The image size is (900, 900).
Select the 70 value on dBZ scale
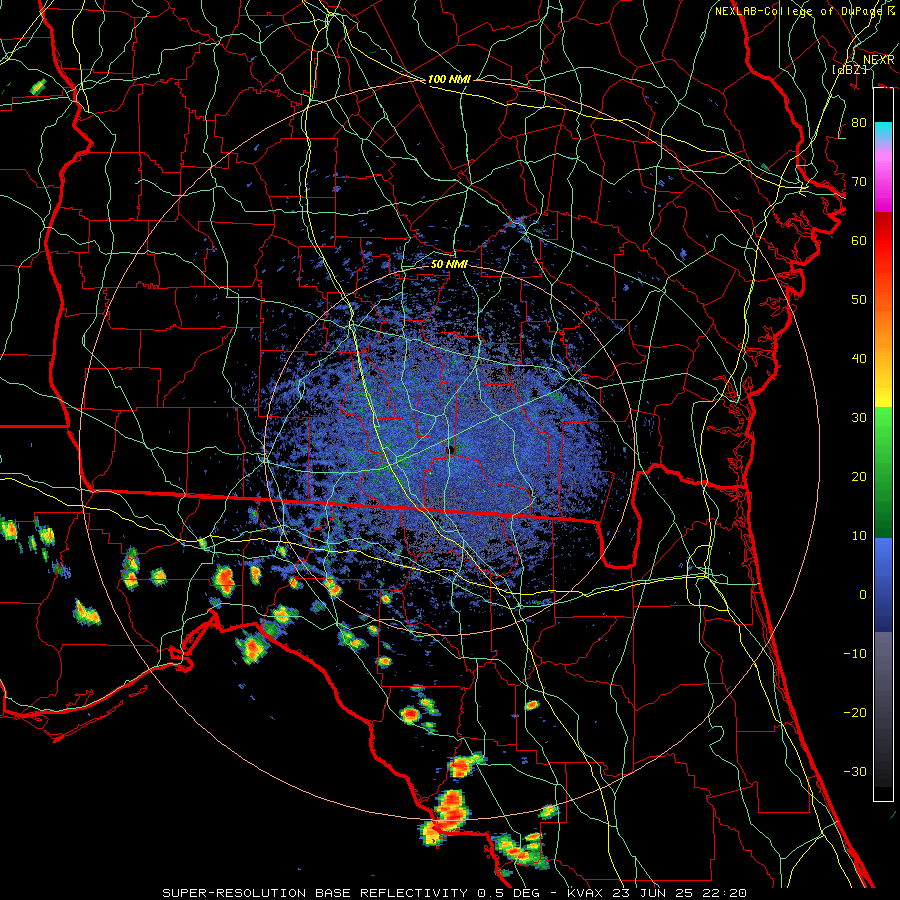(x=859, y=182)
